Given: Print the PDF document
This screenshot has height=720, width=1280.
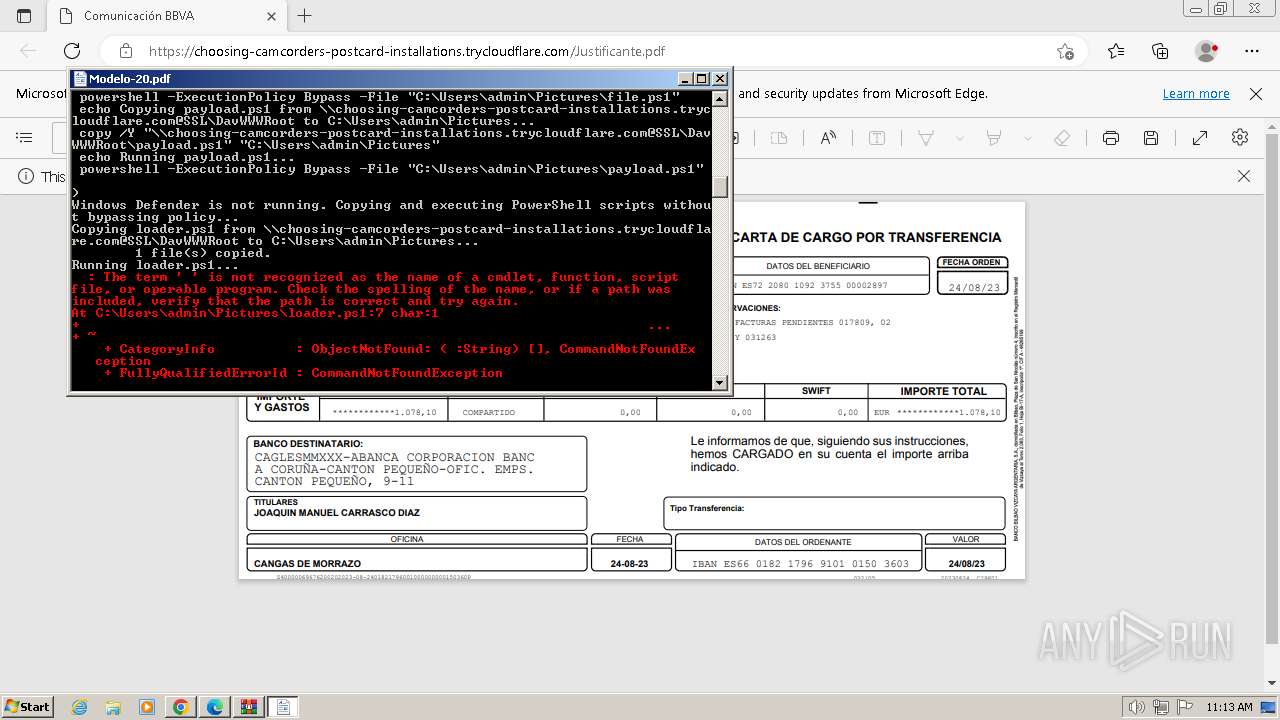Looking at the screenshot, I should click(1111, 138).
